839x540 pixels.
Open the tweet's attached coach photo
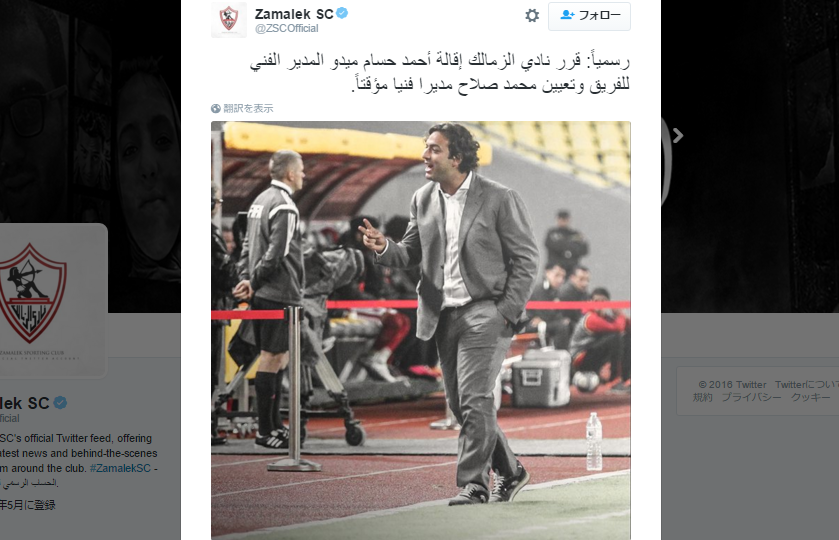click(421, 330)
